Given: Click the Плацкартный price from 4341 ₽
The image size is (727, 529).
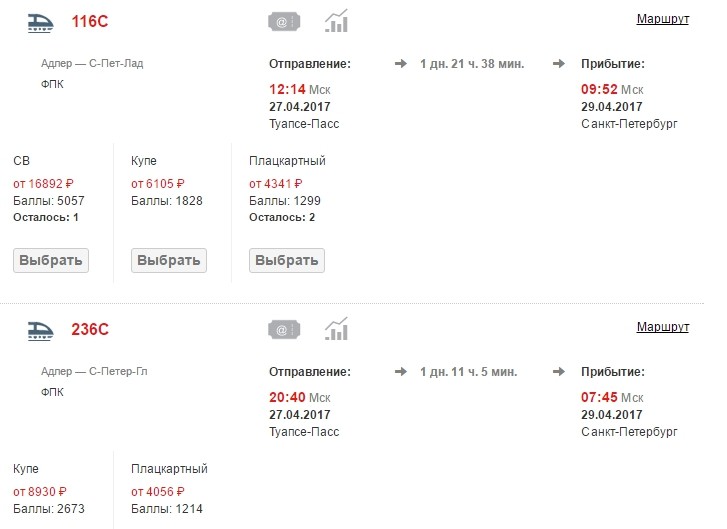Looking at the screenshot, I should 276,183.
